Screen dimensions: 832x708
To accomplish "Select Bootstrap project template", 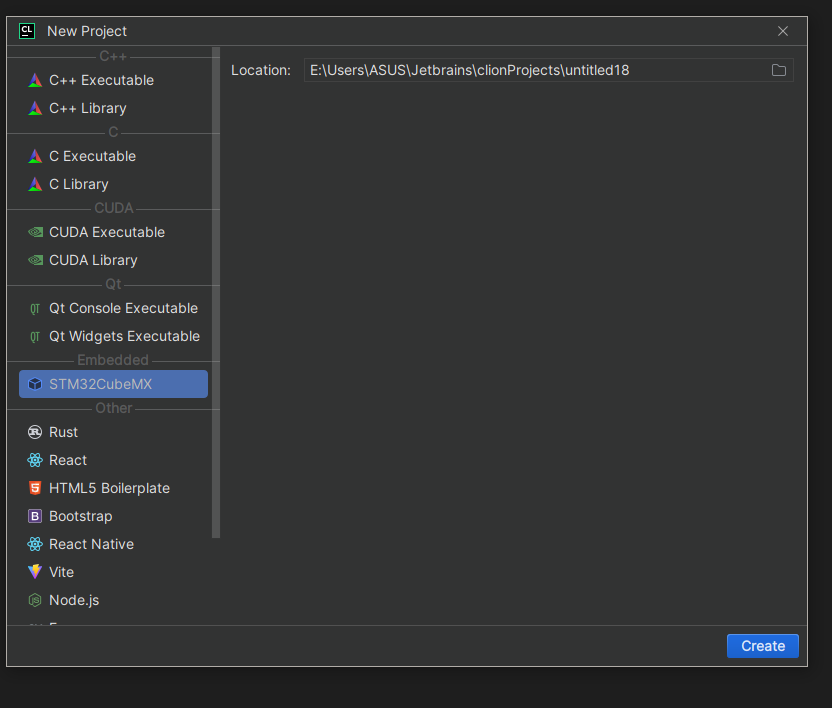I will point(113,516).
